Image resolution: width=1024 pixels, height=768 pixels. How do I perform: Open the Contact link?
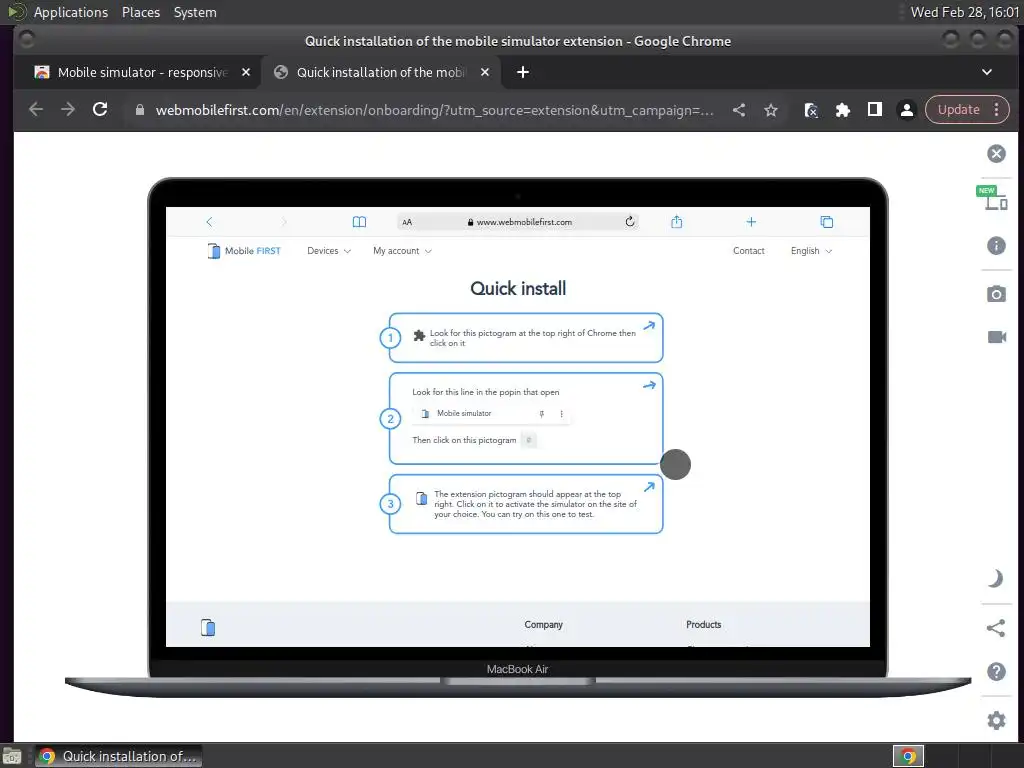pyautogui.click(x=748, y=251)
